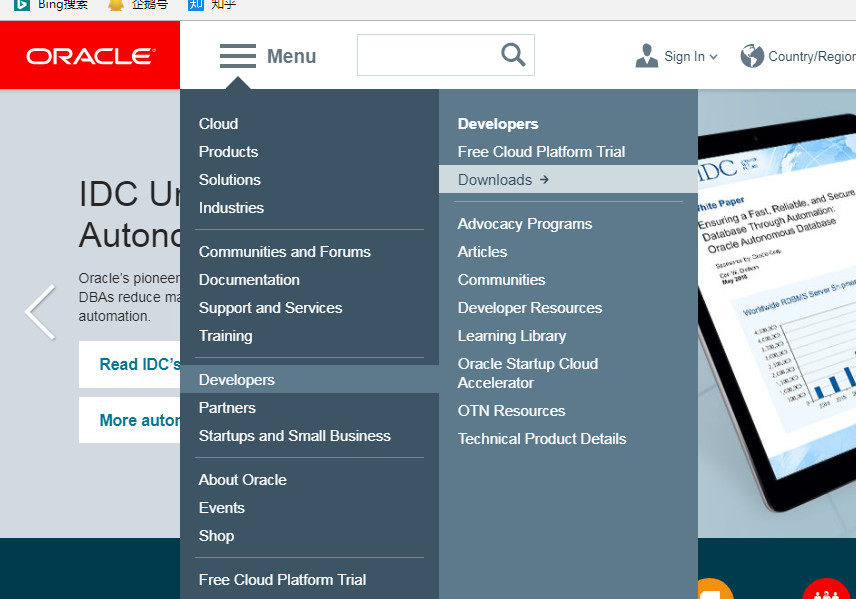Click the Read IDC's button

coord(130,365)
